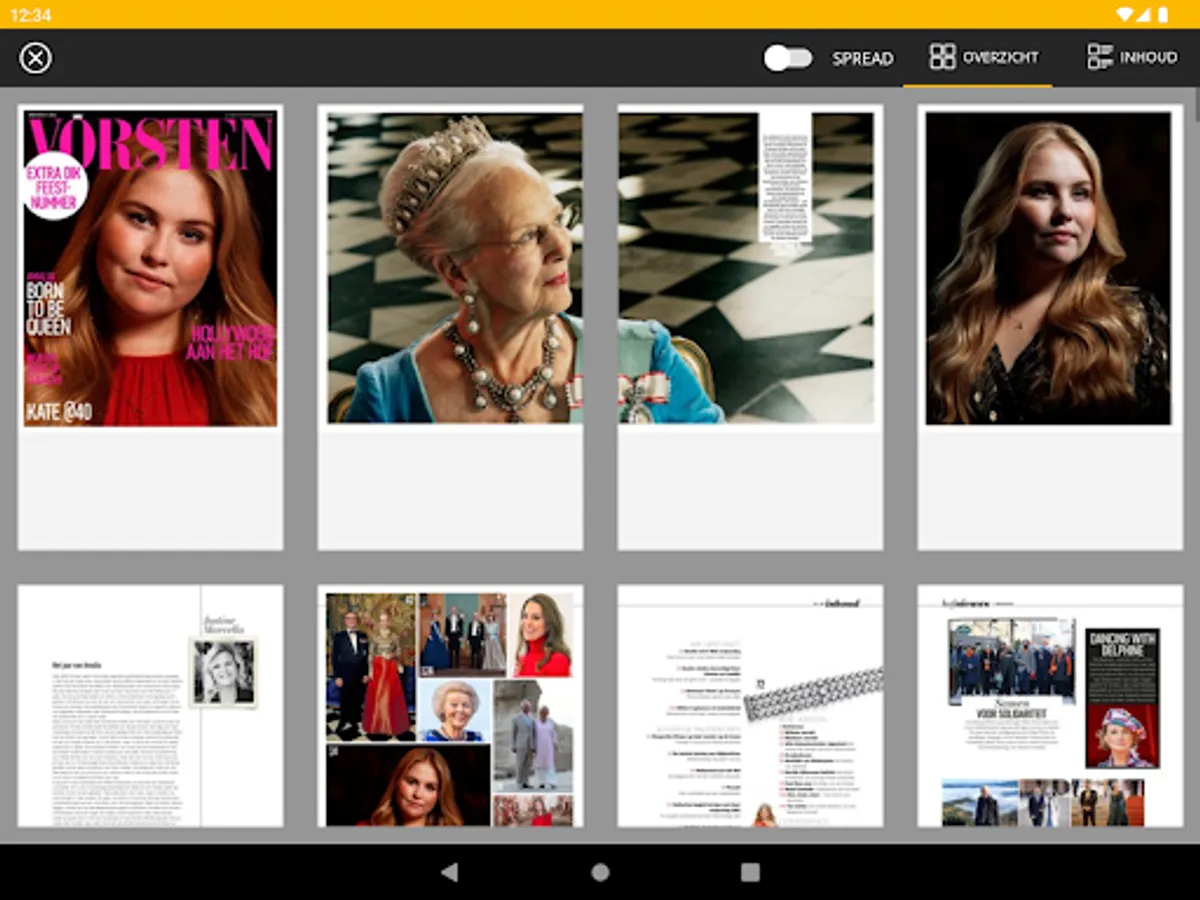Tap the Android back navigation button
1200x900 pixels.
450,872
